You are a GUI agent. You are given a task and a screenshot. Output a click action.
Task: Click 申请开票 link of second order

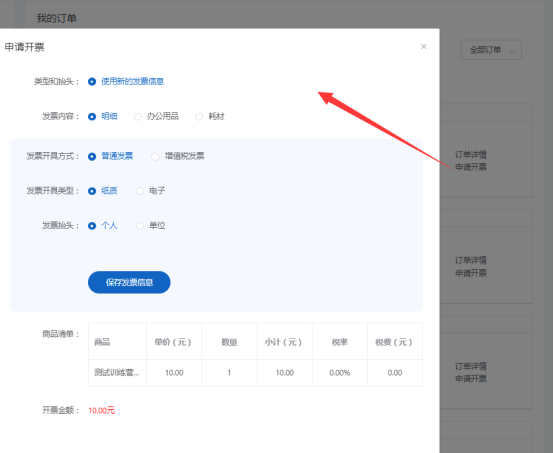(x=471, y=273)
